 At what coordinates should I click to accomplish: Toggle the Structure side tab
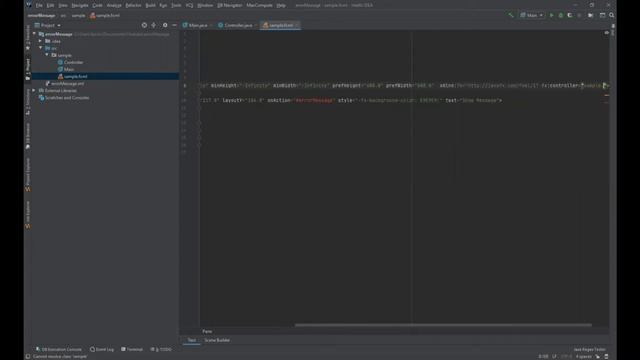point(28,102)
